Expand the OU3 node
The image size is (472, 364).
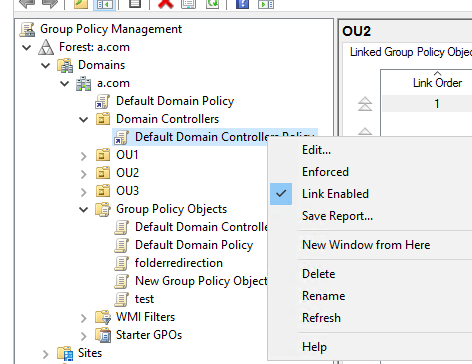tap(83, 192)
